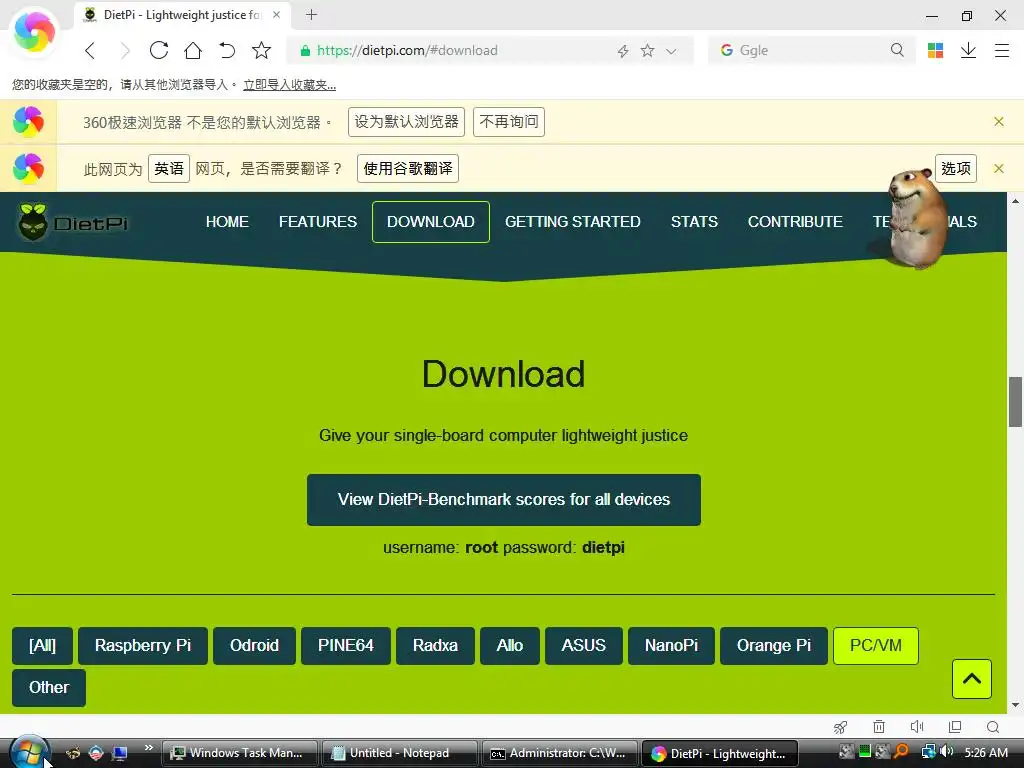Click the import favorites link
Viewport: 1024px width, 768px height.
pos(289,85)
